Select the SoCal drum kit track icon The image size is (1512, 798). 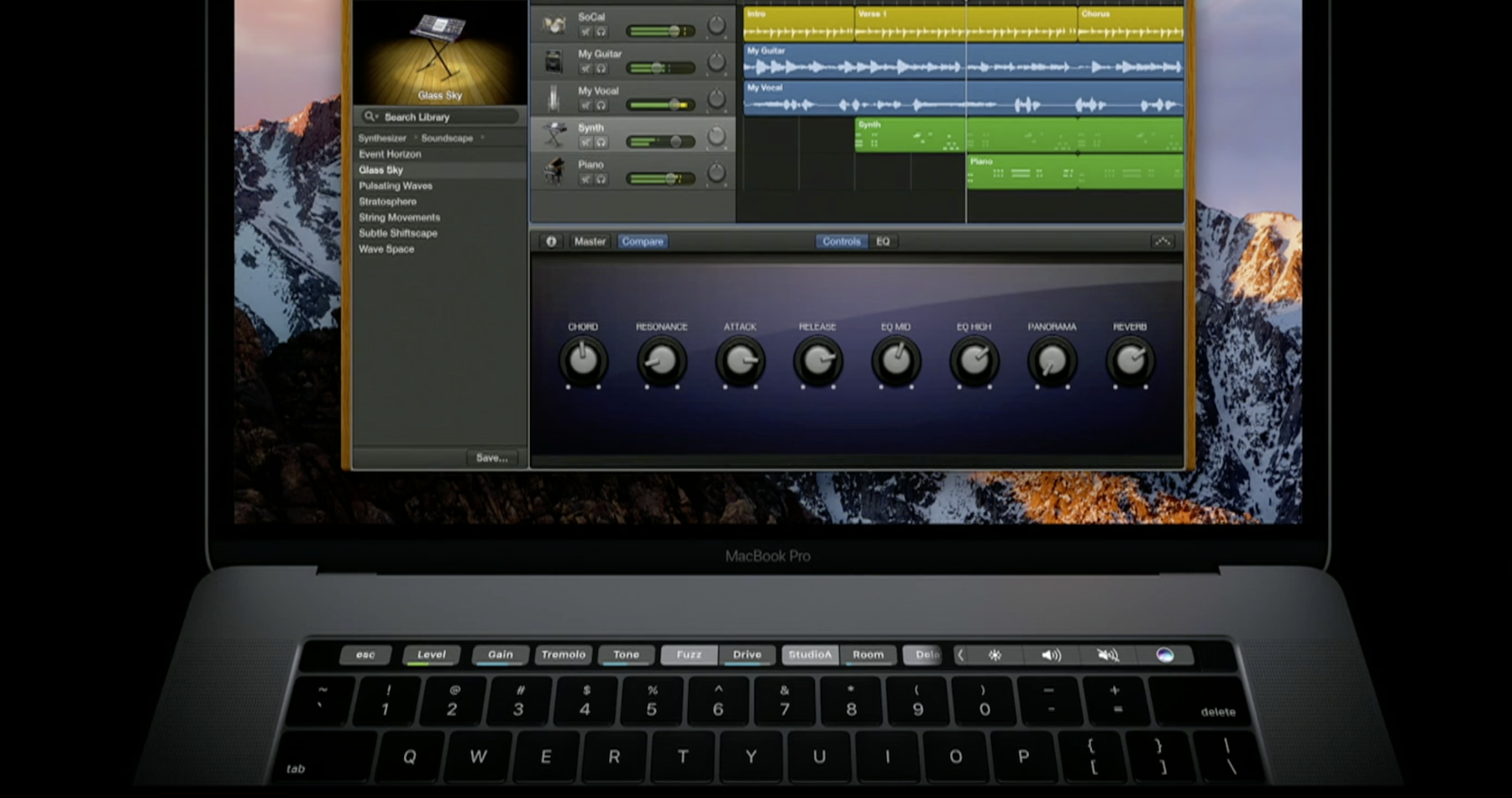(554, 25)
